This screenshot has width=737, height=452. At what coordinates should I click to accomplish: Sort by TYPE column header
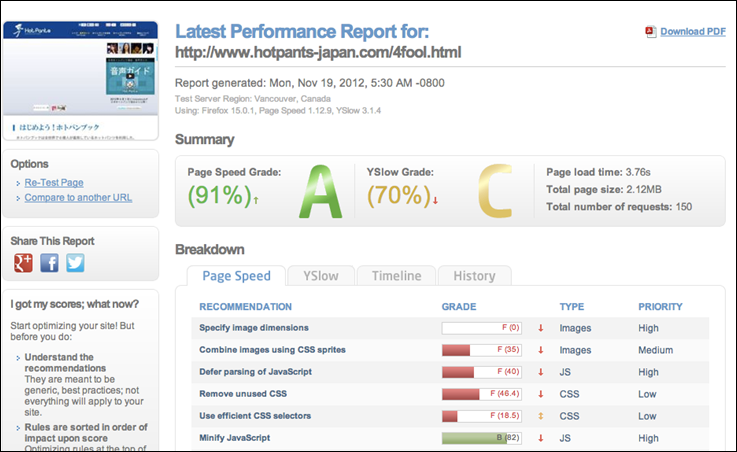pyautogui.click(x=572, y=307)
